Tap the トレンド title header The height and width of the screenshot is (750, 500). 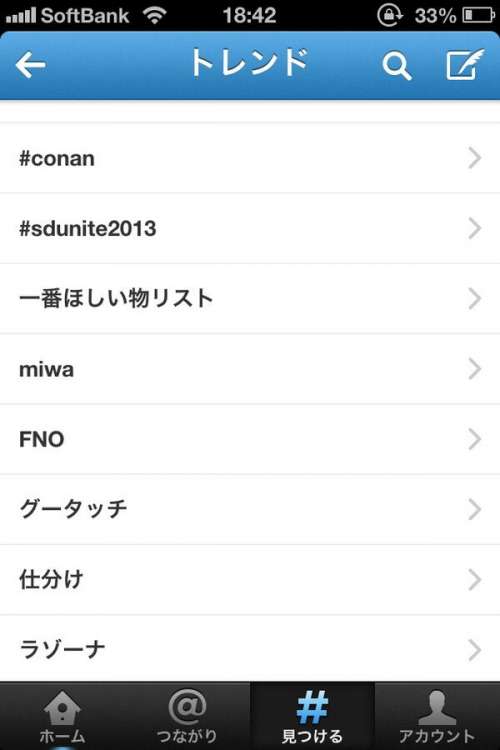(x=249, y=63)
